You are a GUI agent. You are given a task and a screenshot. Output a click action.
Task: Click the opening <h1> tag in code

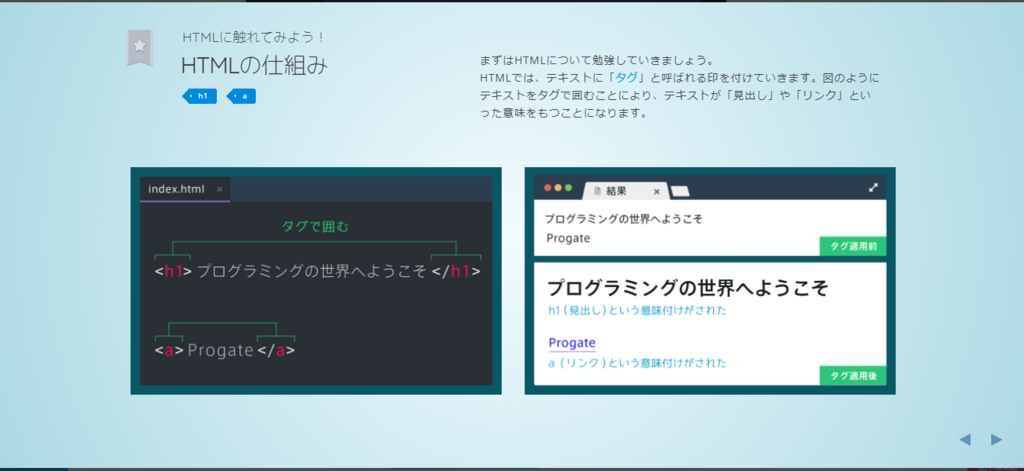click(x=173, y=271)
